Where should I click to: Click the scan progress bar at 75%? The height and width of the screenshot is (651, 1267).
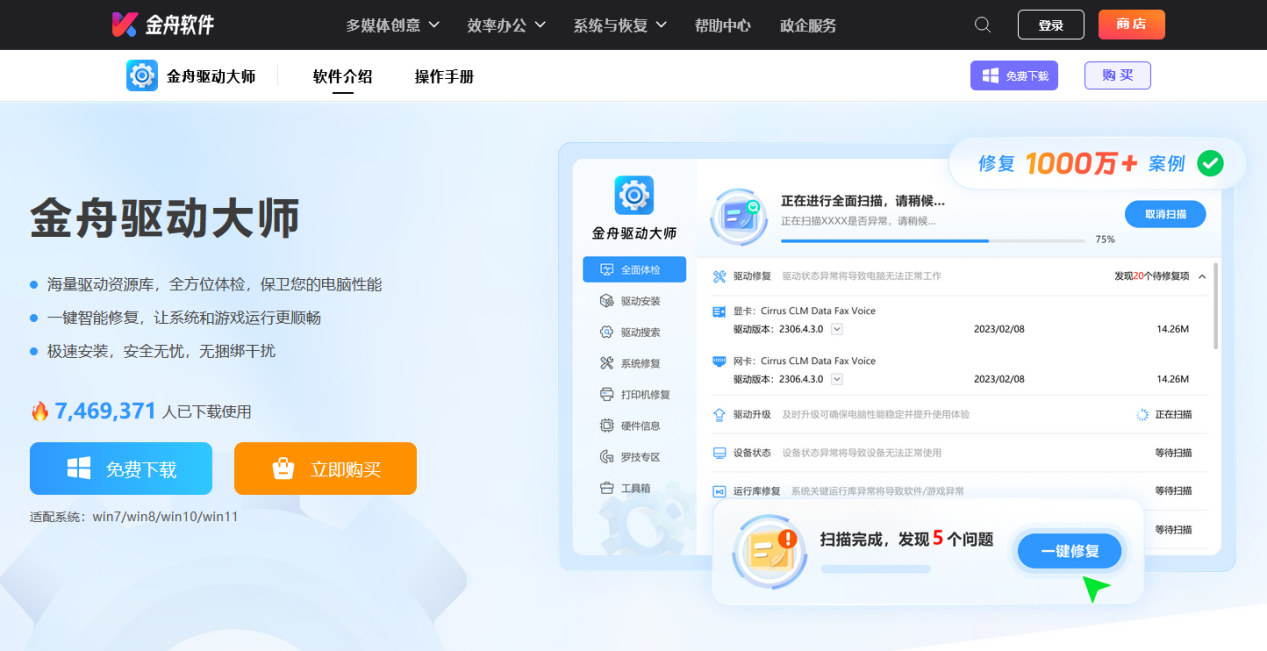point(933,241)
